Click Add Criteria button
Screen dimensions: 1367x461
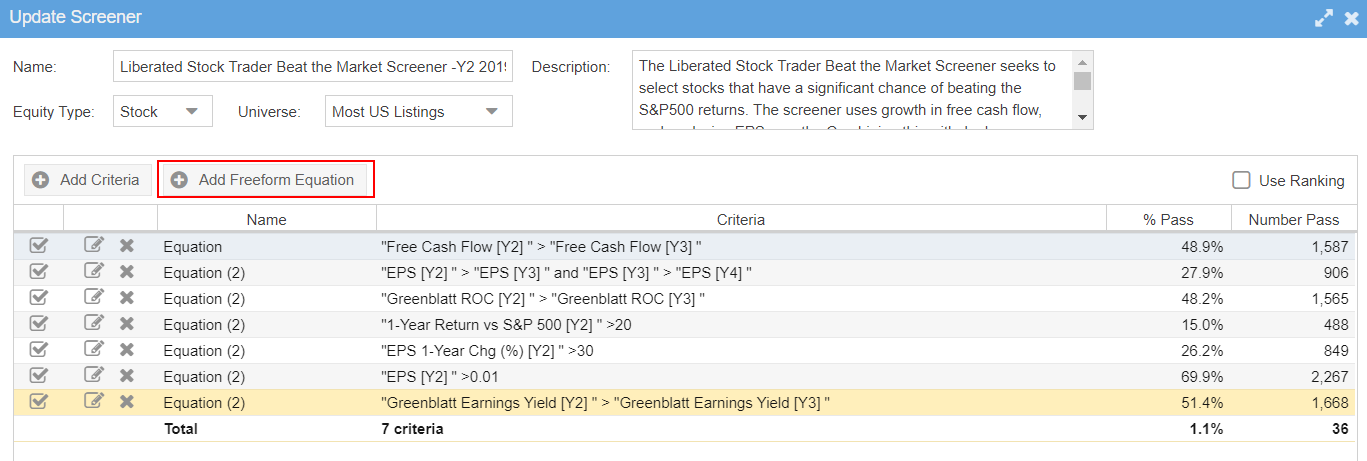87,180
